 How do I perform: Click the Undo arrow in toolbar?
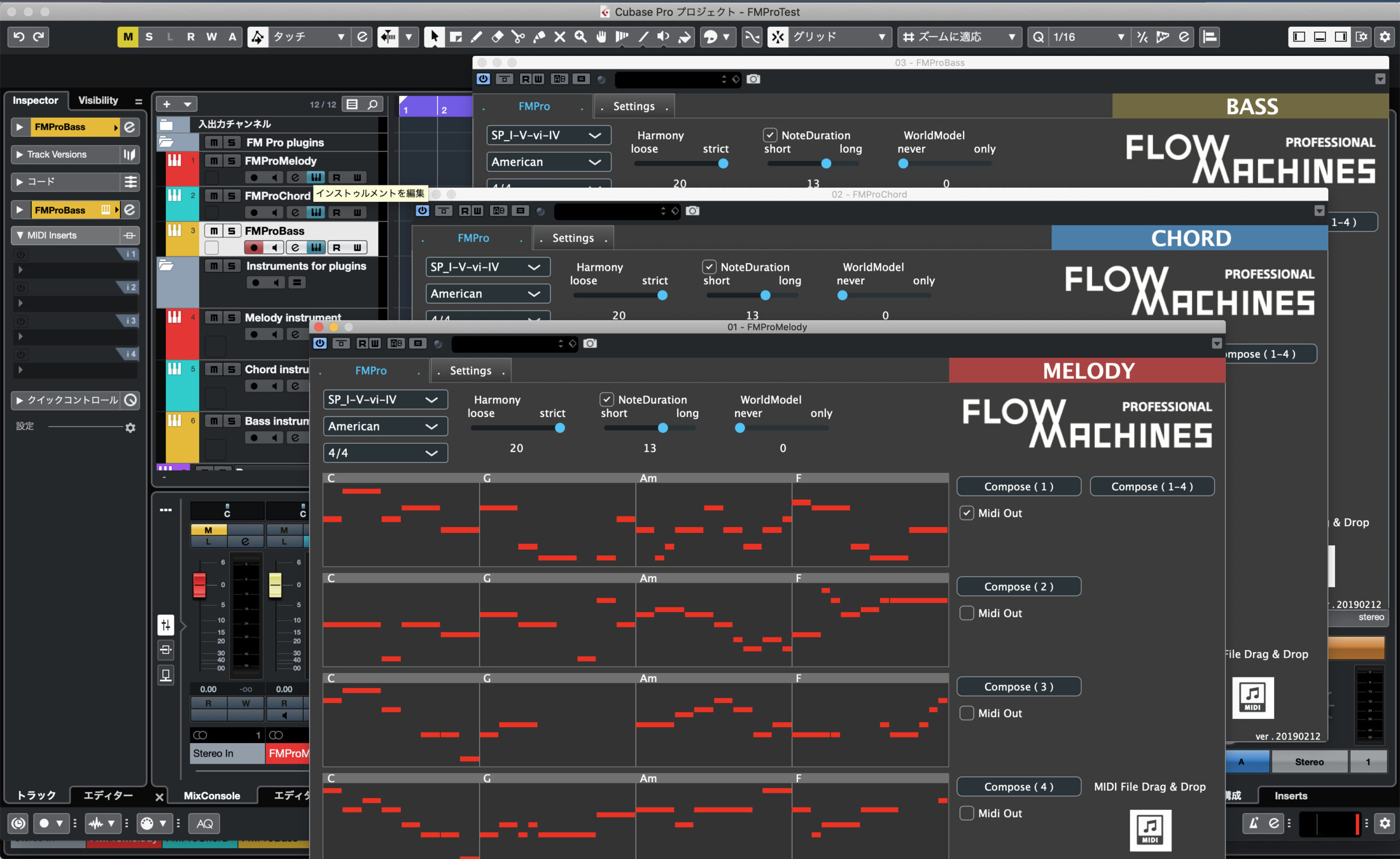pos(19,37)
